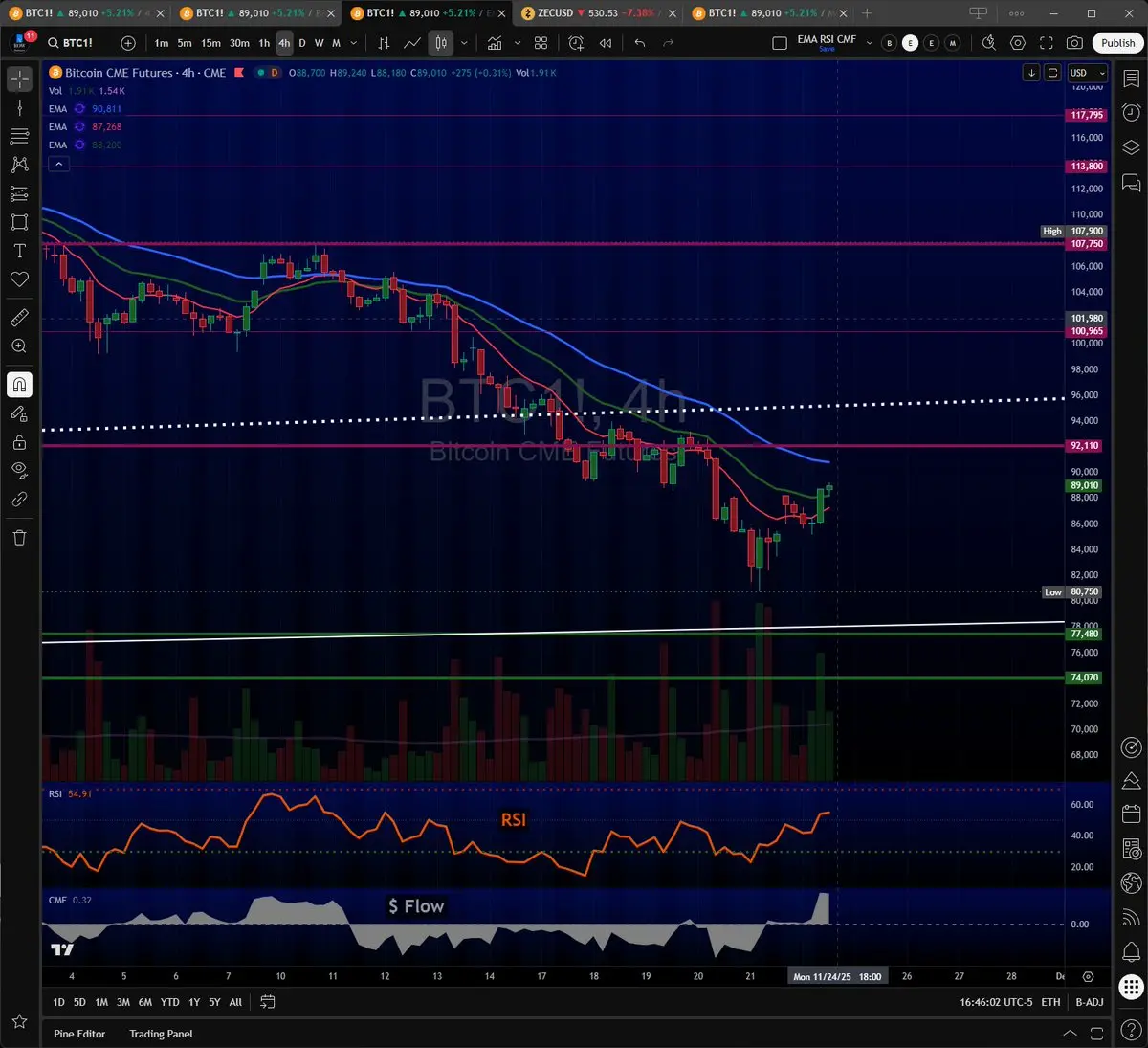Screen dimensions: 1148x1048
Task: Open the object tree layers panel
Action: pos(1131,147)
